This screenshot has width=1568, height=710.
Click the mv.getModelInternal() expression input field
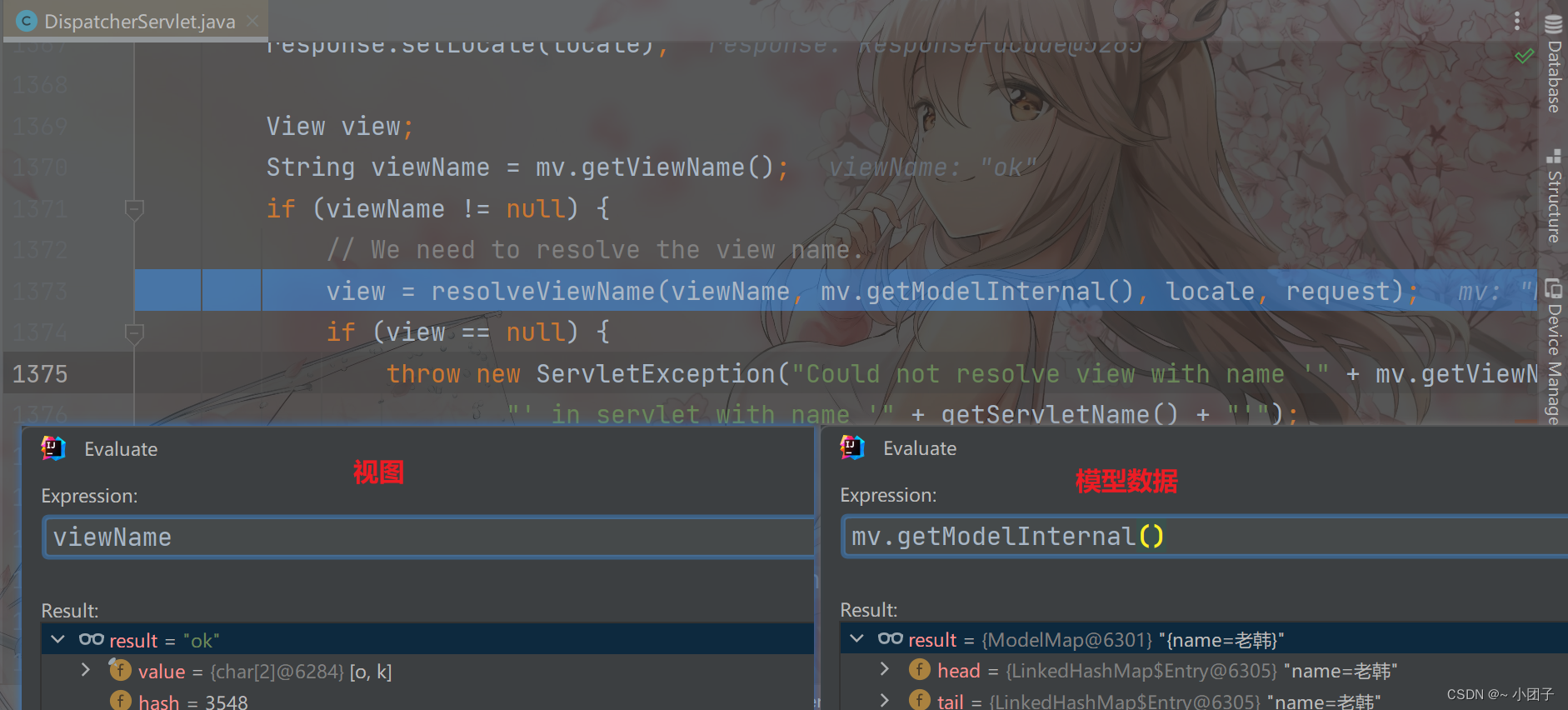pyautogui.click(x=1205, y=537)
